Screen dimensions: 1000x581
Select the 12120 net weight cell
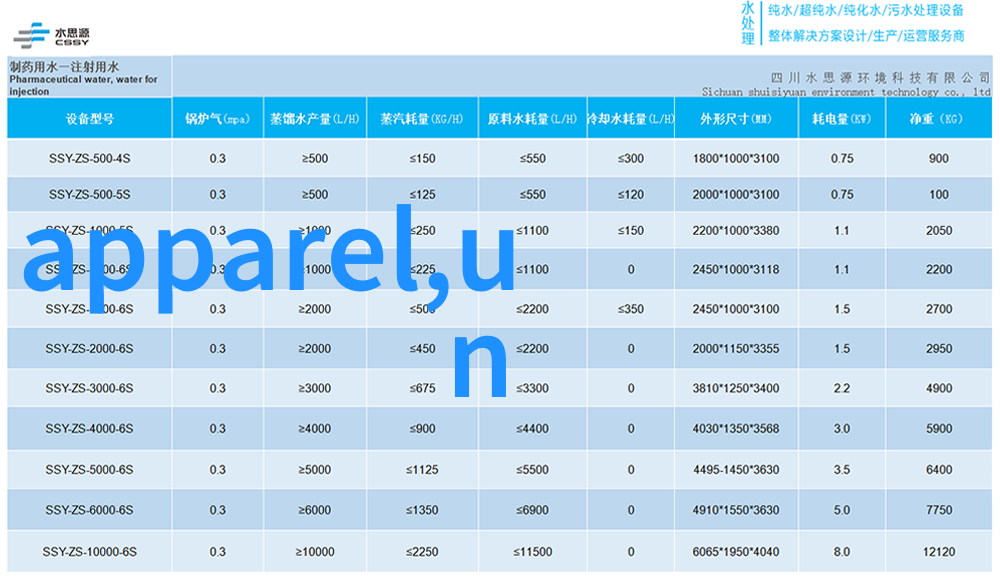pos(938,551)
